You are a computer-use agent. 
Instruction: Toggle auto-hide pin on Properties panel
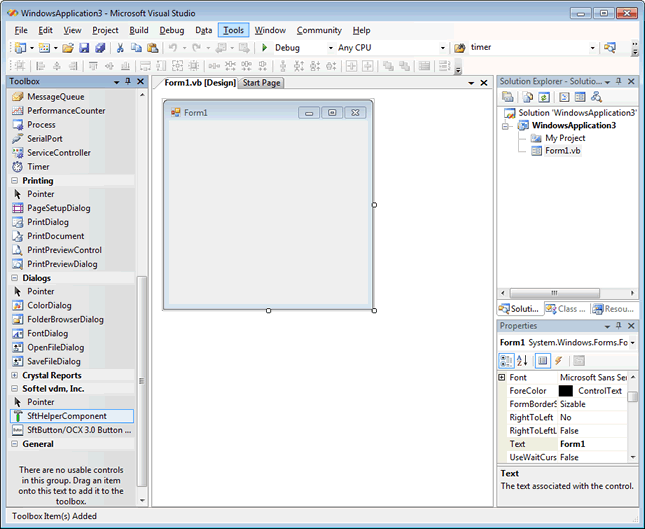tap(619, 326)
